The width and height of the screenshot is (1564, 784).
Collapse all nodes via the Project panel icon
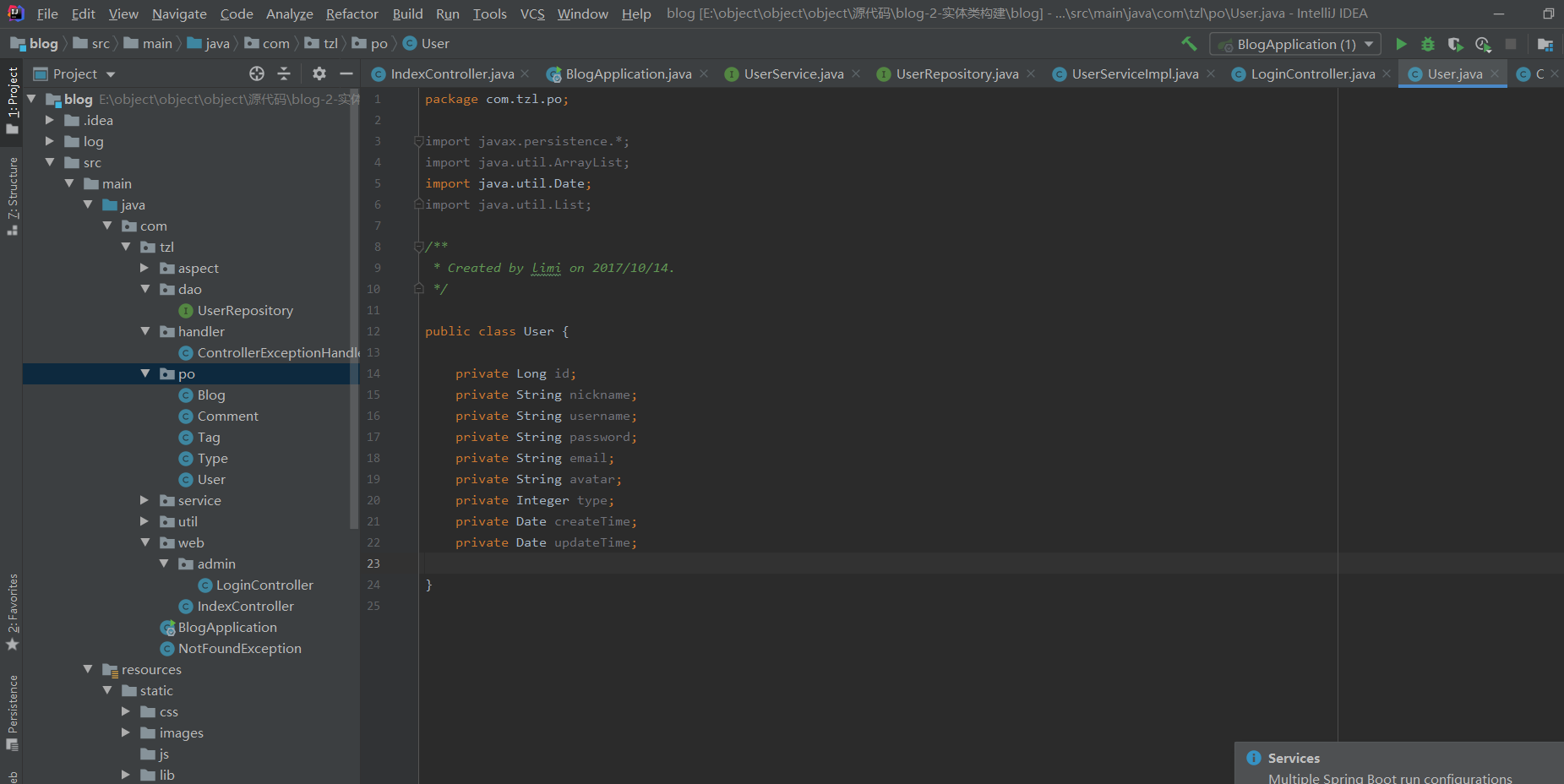(284, 73)
